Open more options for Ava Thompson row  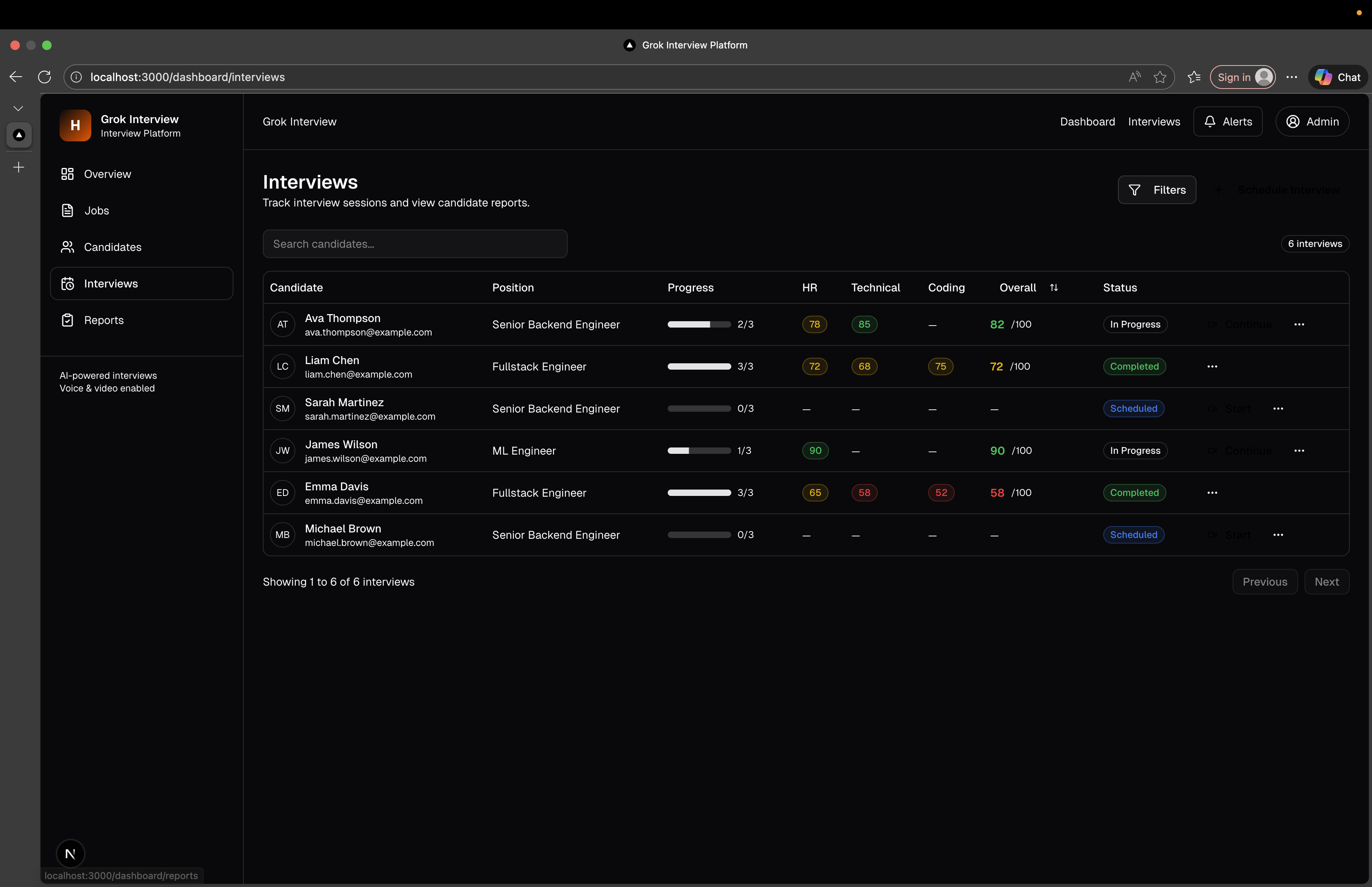pyautogui.click(x=1299, y=324)
